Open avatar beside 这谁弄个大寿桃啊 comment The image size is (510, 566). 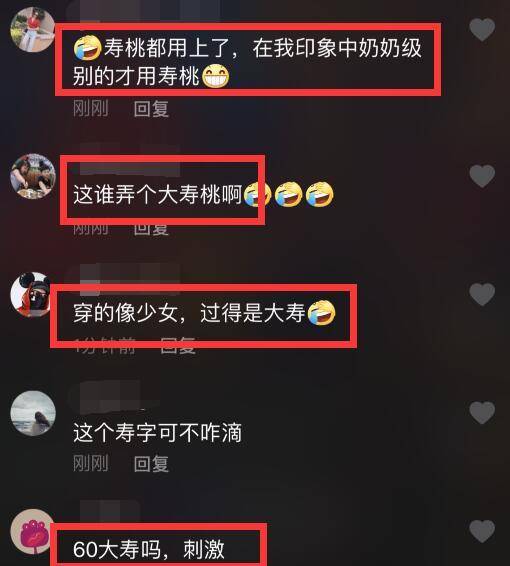pyautogui.click(x=33, y=176)
